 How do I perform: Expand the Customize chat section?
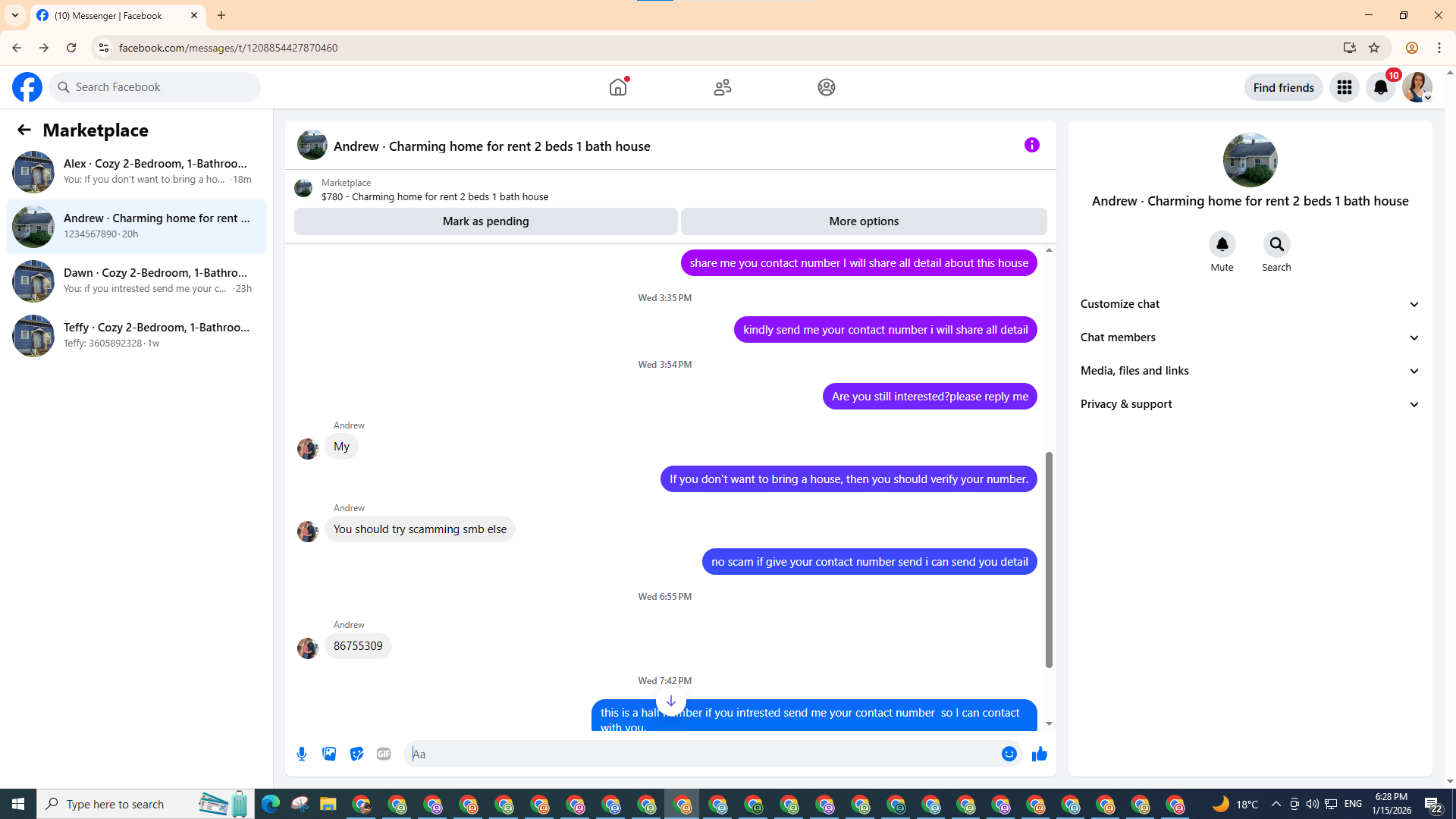(1249, 304)
